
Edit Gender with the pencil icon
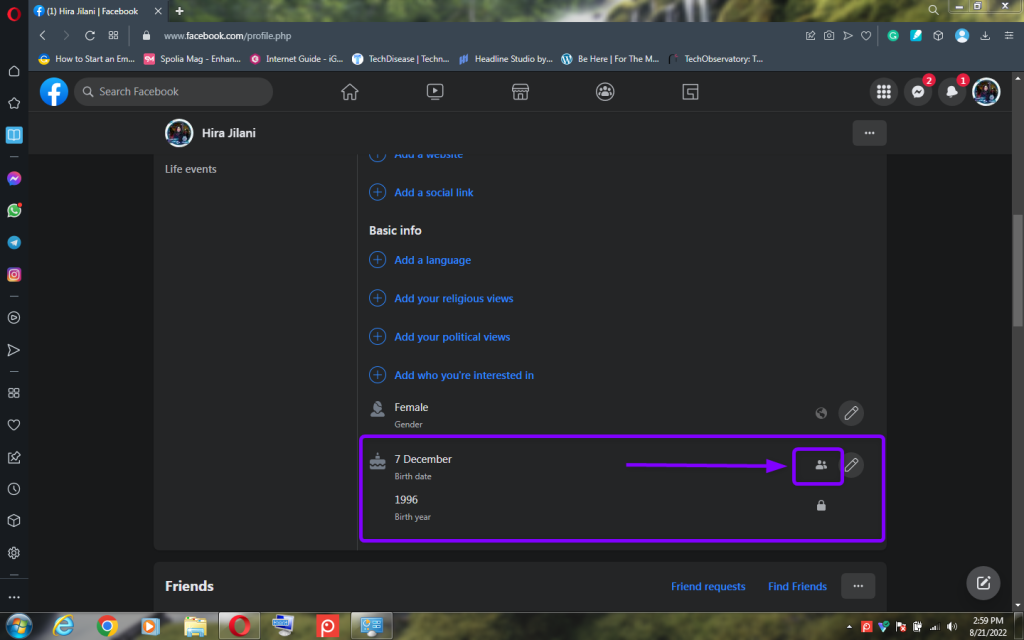click(850, 412)
